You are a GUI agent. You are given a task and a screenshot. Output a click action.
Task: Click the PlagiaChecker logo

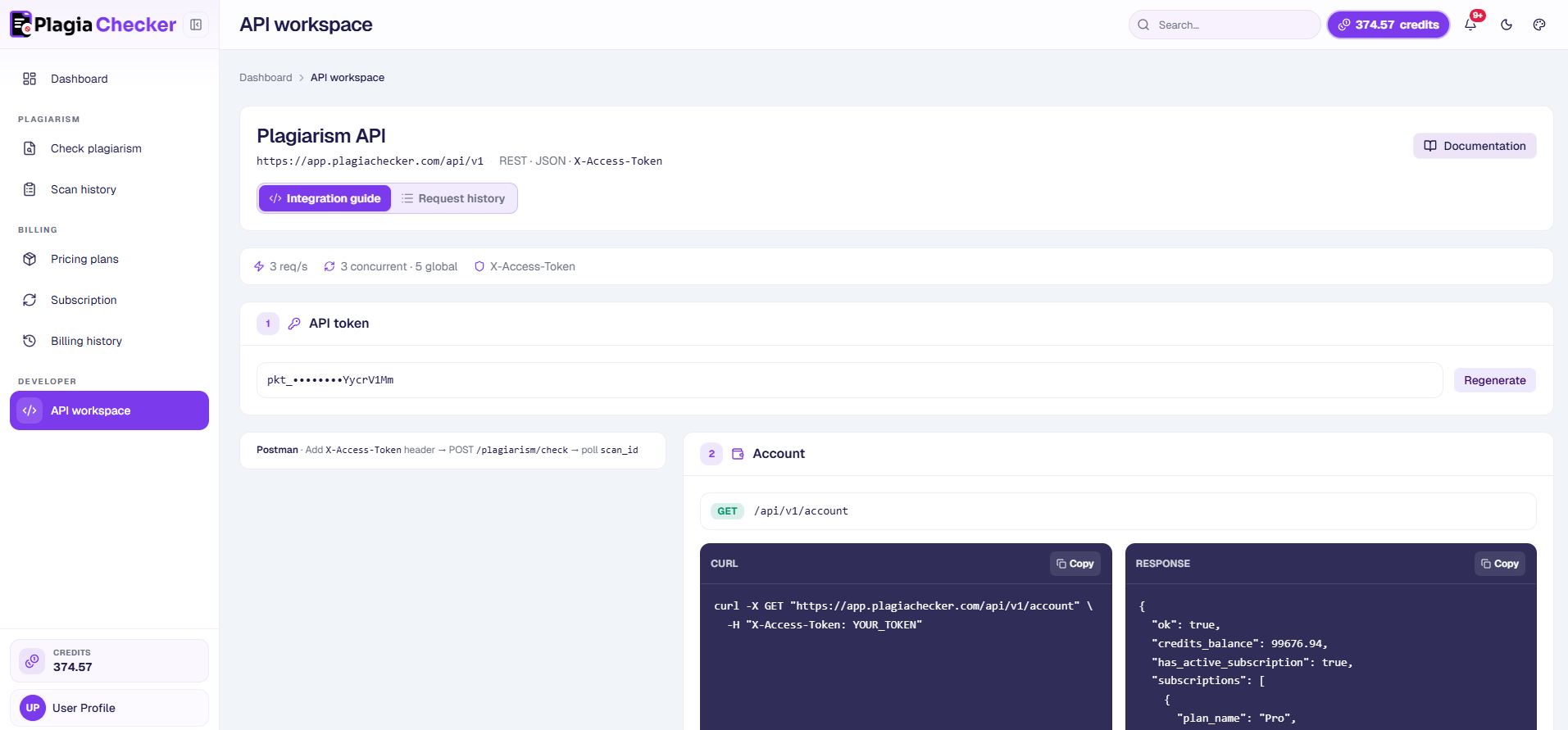(x=93, y=25)
